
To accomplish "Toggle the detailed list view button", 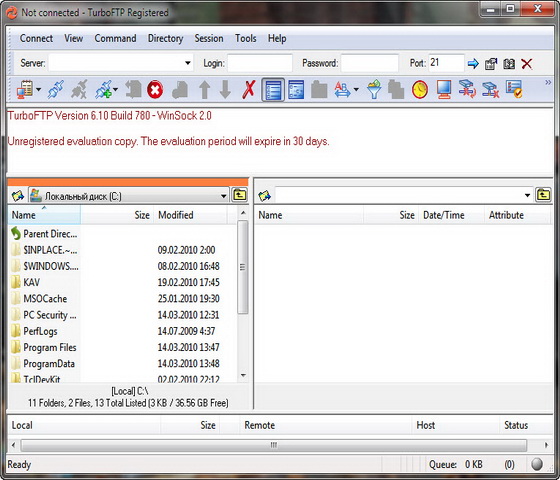I will coord(273,90).
